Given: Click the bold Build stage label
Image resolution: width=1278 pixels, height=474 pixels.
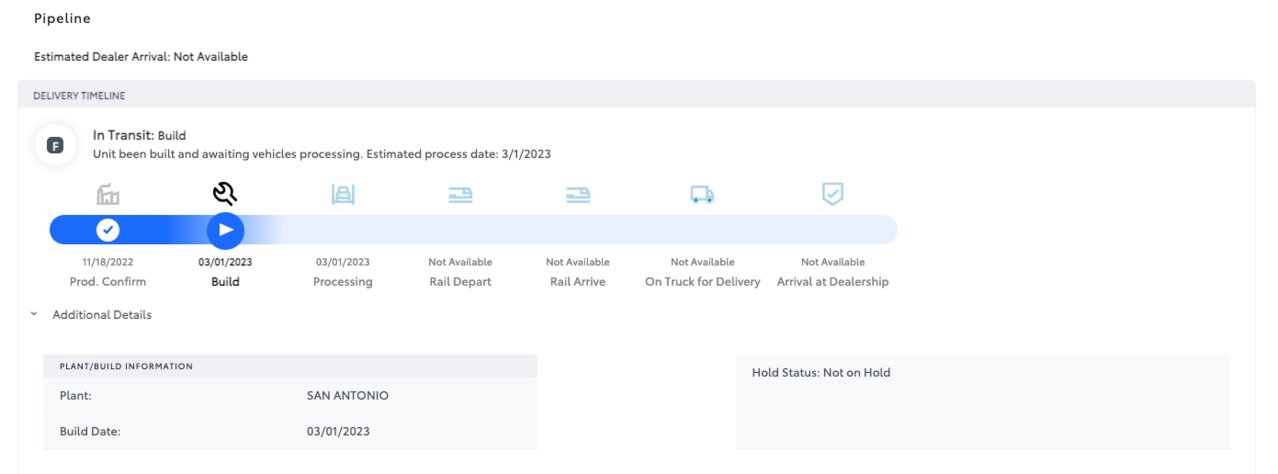Looking at the screenshot, I should (x=226, y=282).
